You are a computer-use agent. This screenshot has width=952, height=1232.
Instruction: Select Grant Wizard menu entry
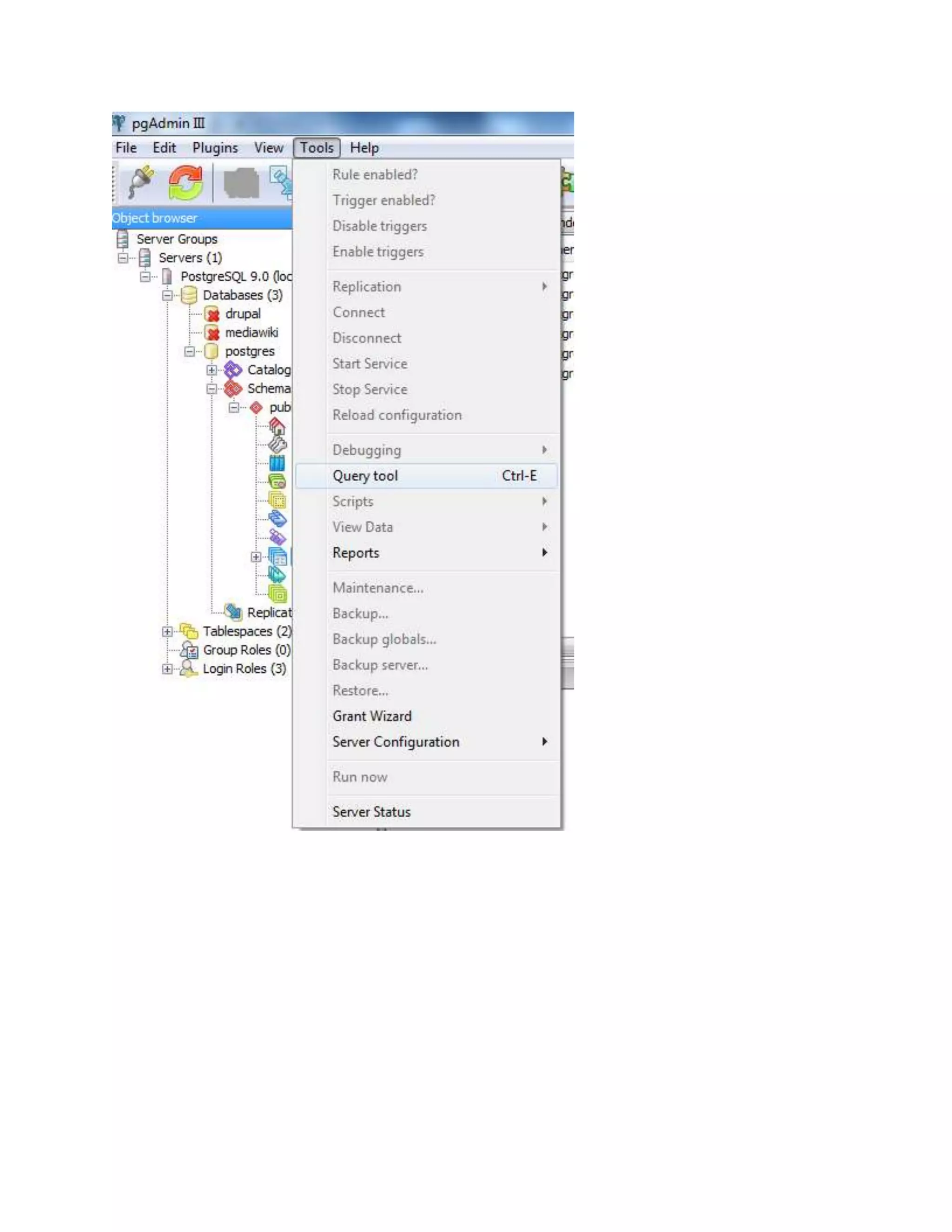pos(426,716)
